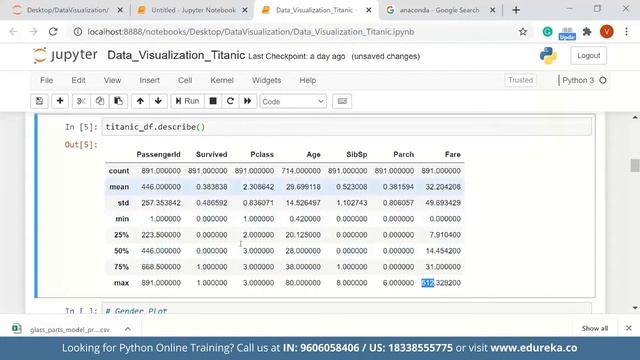This screenshot has width=640, height=360.
Task: Save the notebook with the floppy disk icon
Action: 39,101
